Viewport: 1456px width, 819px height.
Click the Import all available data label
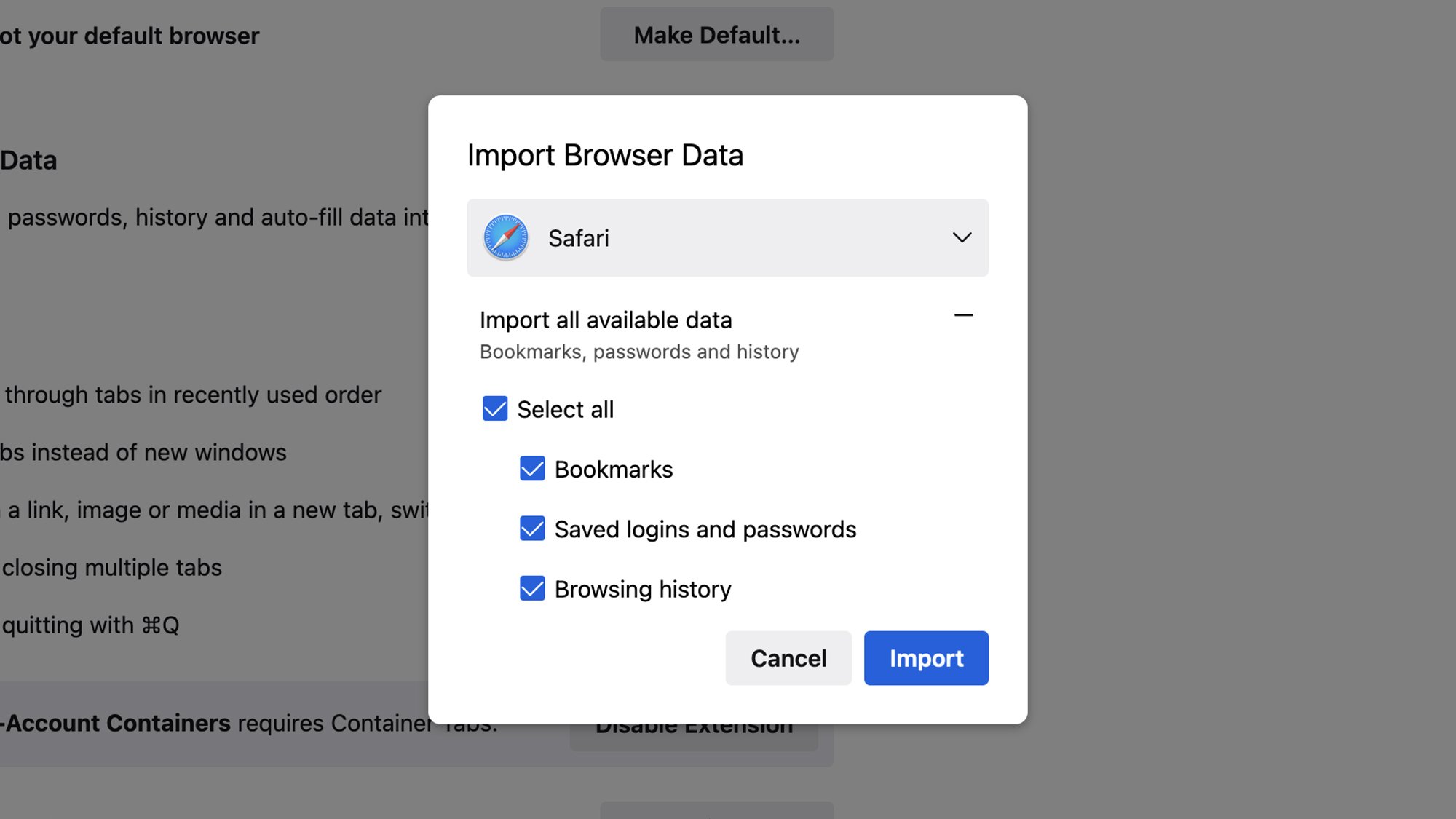pyautogui.click(x=605, y=320)
